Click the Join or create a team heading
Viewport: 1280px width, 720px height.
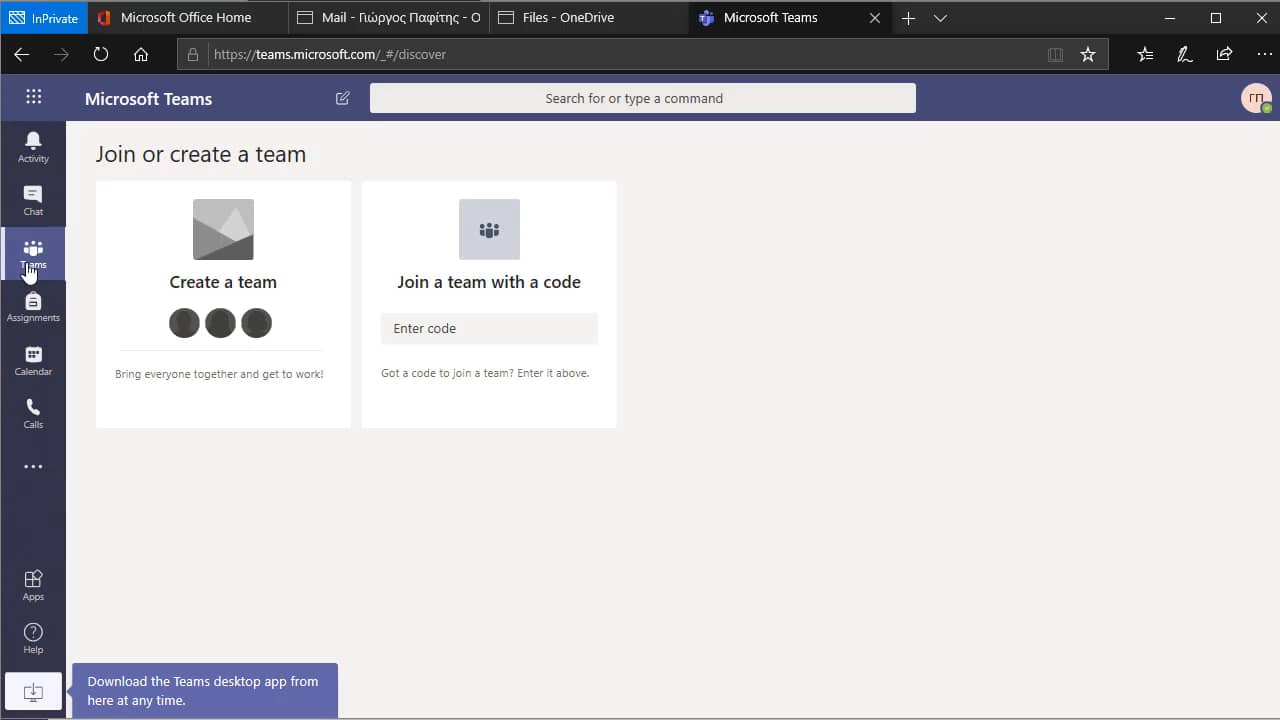point(201,154)
